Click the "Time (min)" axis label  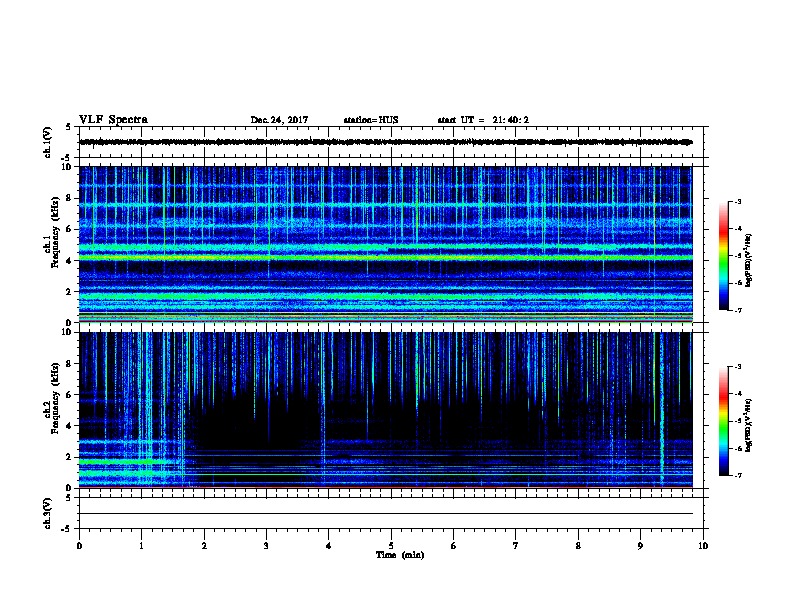pyautogui.click(x=400, y=555)
